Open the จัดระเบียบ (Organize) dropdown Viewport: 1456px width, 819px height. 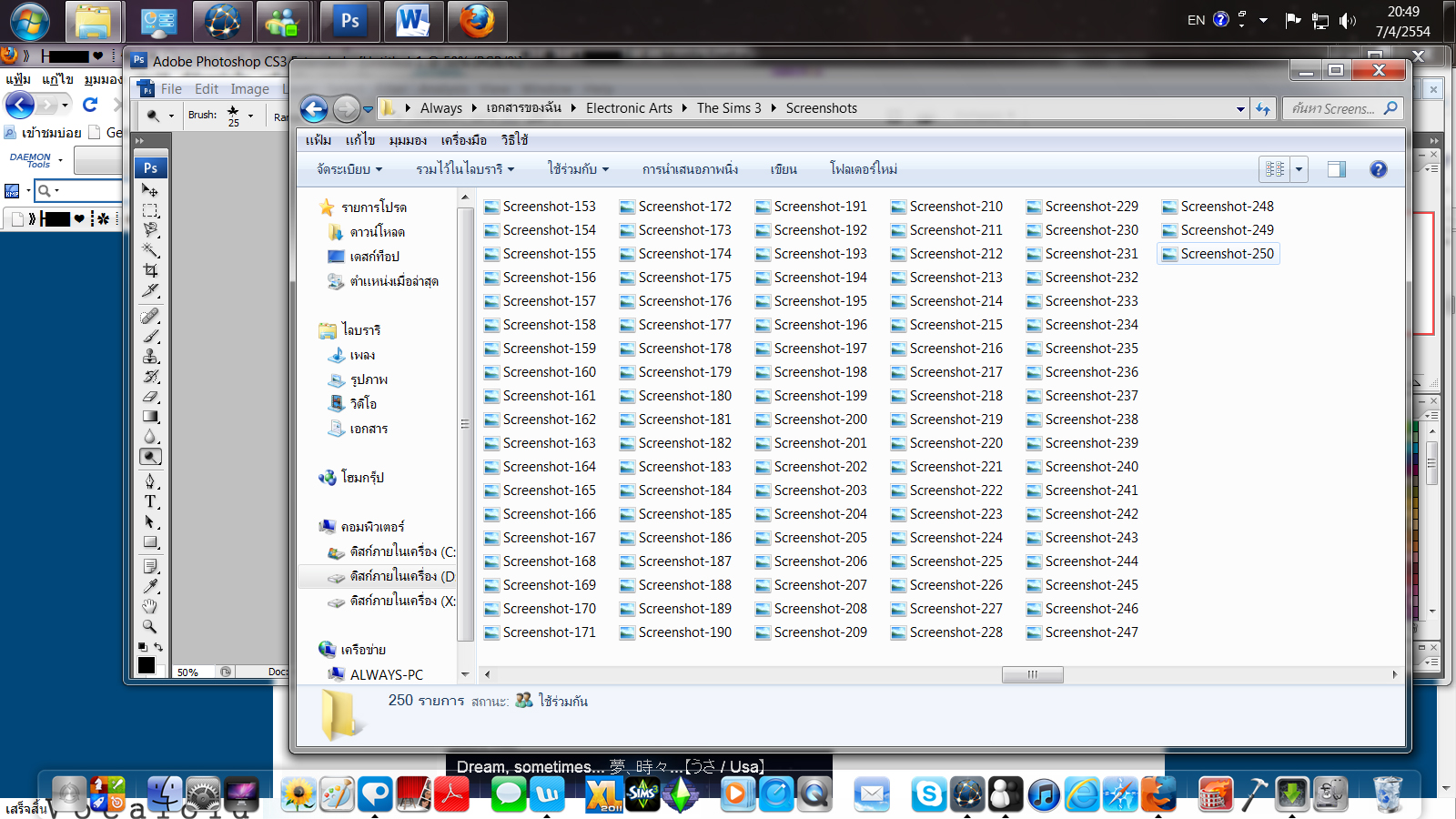pos(349,169)
